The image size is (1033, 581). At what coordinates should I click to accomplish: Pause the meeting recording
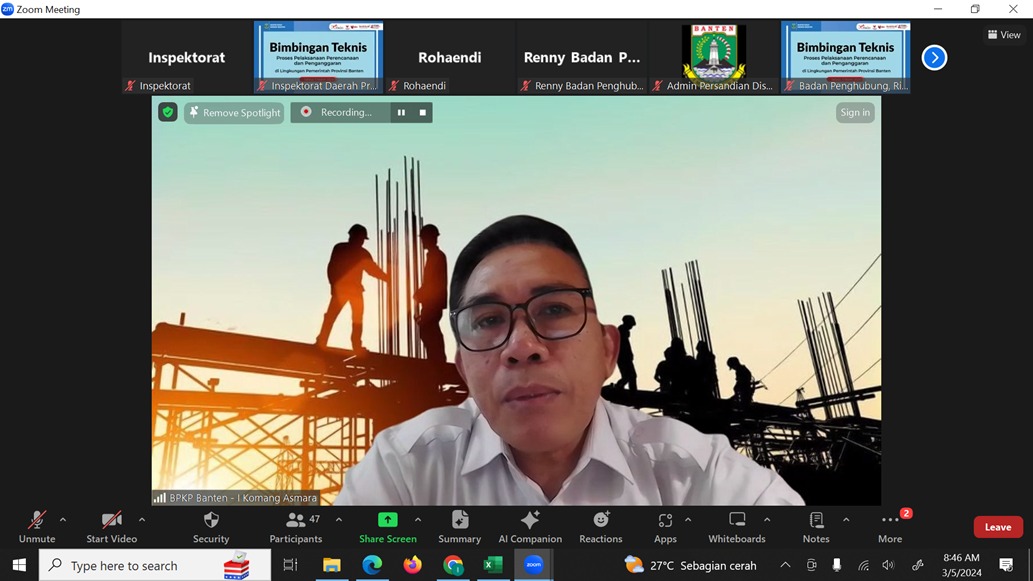tap(401, 113)
